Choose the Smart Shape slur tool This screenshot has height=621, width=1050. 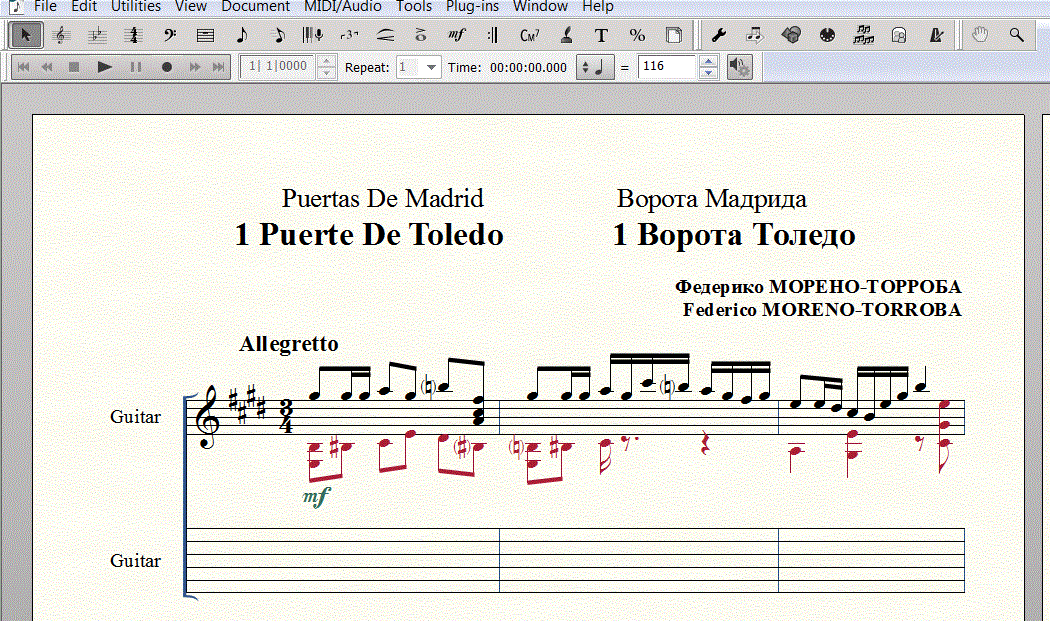[385, 35]
